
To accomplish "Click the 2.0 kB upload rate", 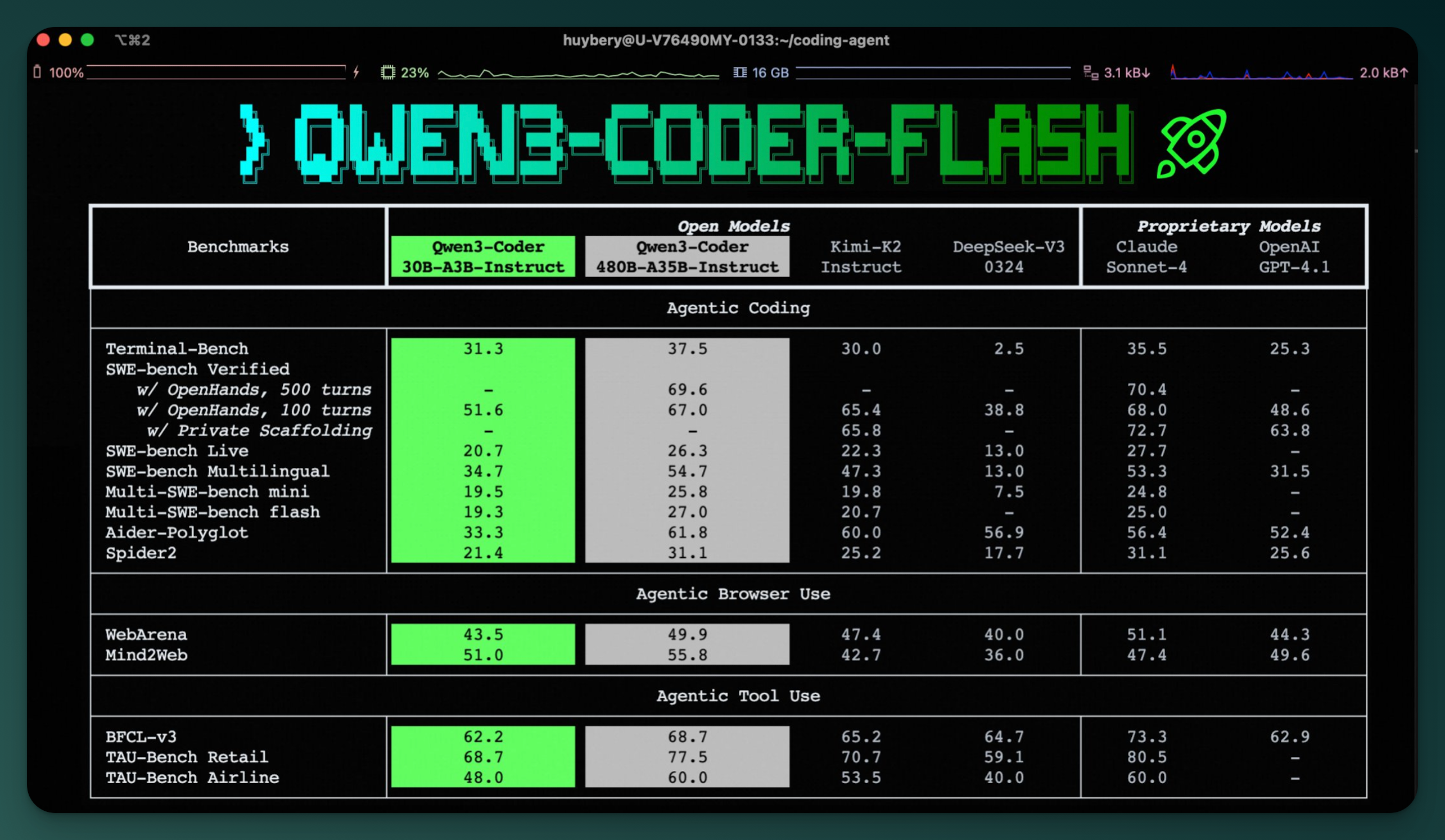I will click(x=1383, y=73).
